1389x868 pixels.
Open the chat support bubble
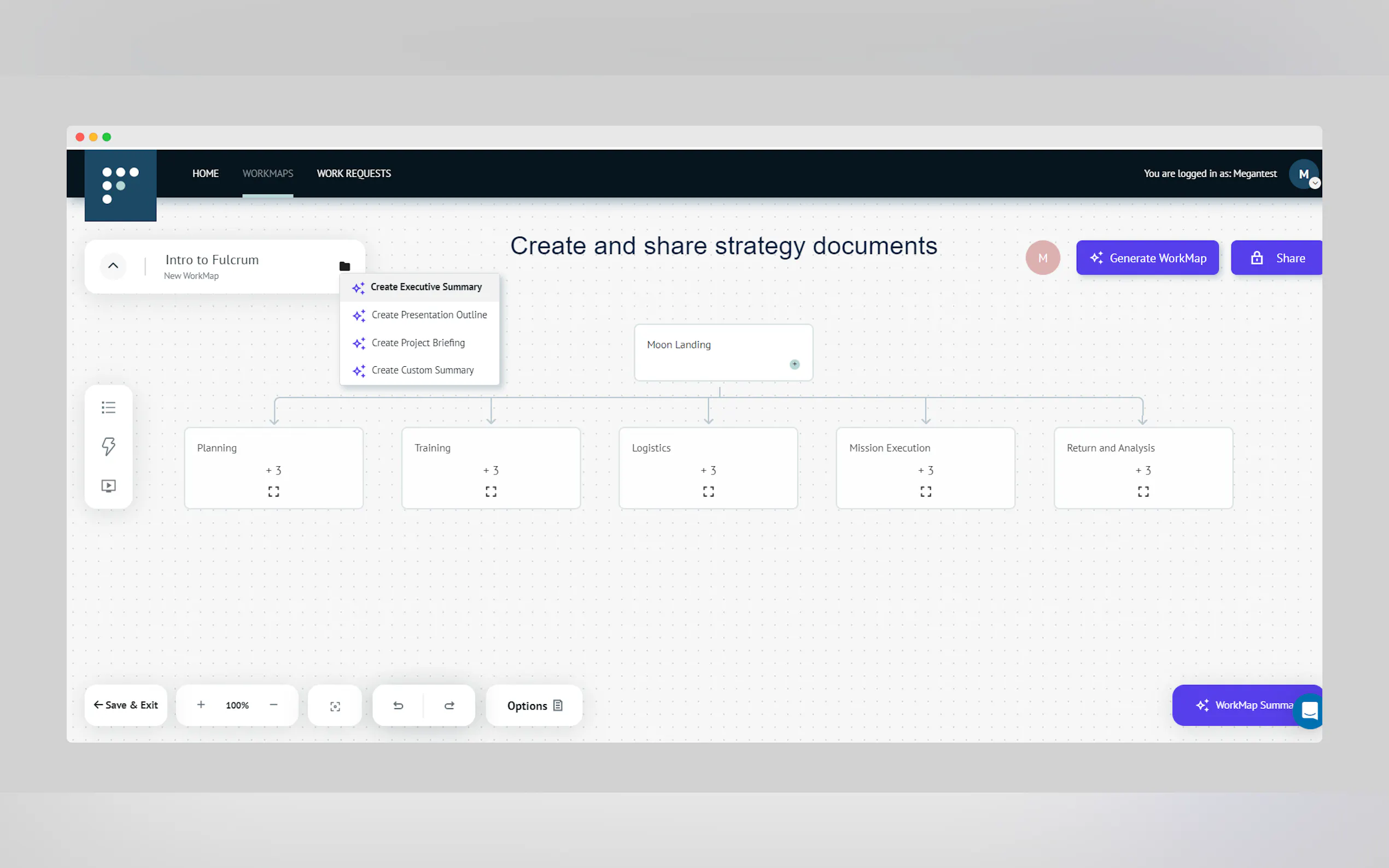tap(1309, 711)
